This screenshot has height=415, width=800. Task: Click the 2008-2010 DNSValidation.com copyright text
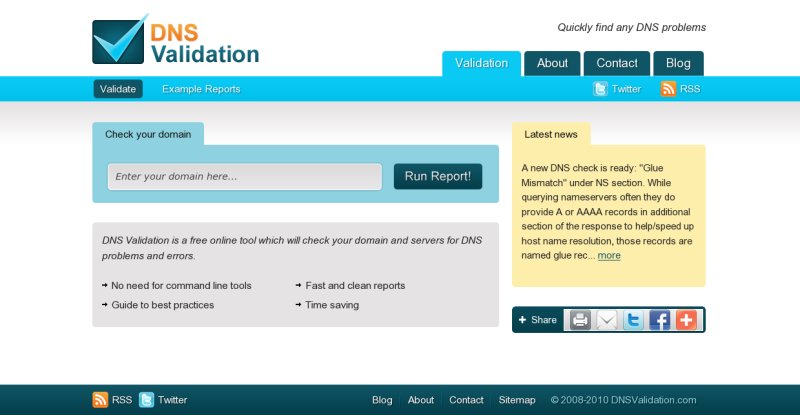pyautogui.click(x=623, y=400)
